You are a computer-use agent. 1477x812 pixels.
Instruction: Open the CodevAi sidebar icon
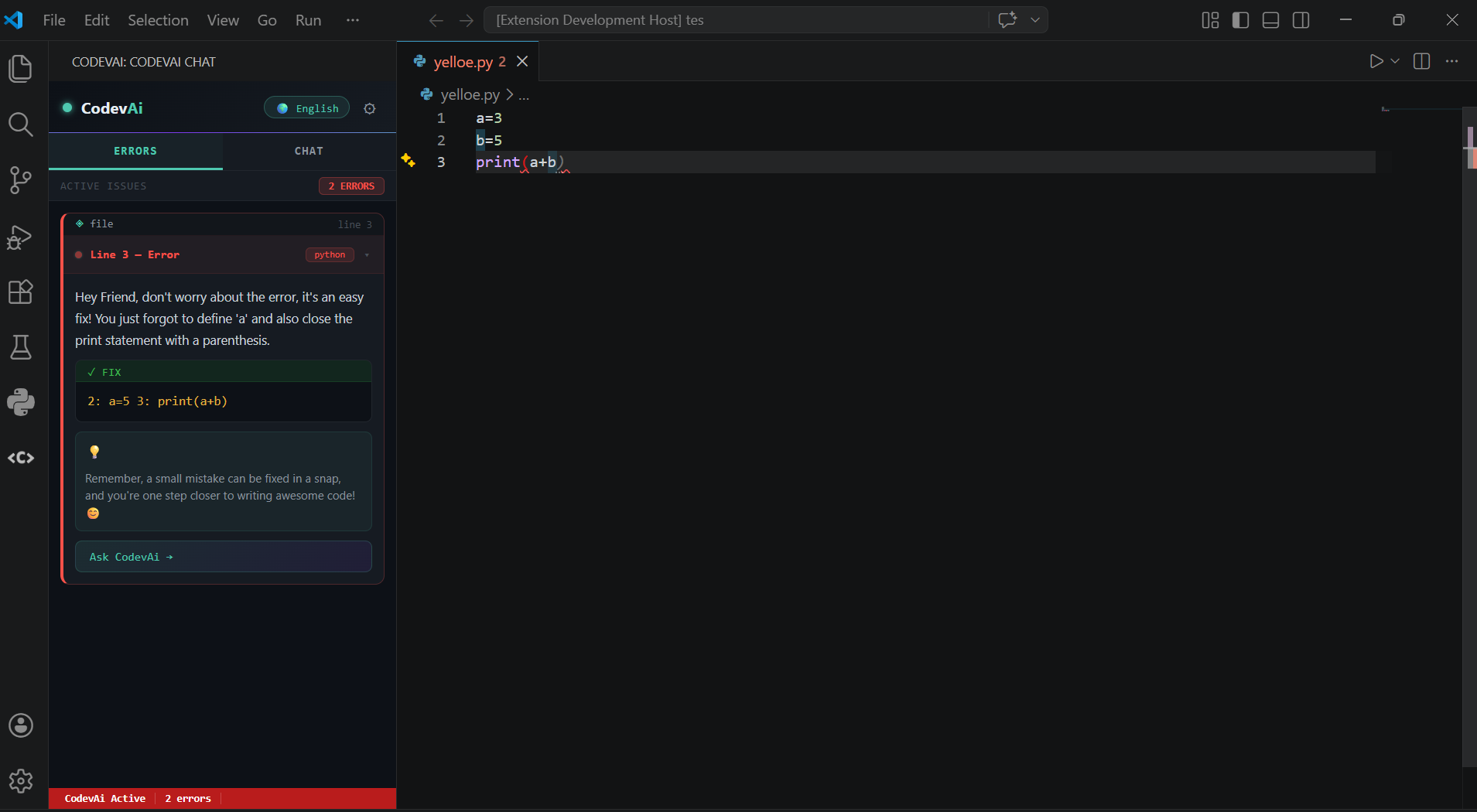21,458
